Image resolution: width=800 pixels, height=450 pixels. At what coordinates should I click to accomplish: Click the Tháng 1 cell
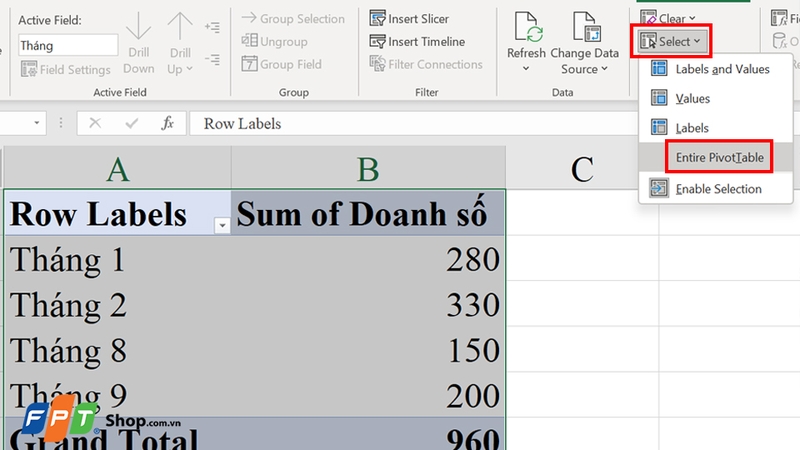[117, 259]
